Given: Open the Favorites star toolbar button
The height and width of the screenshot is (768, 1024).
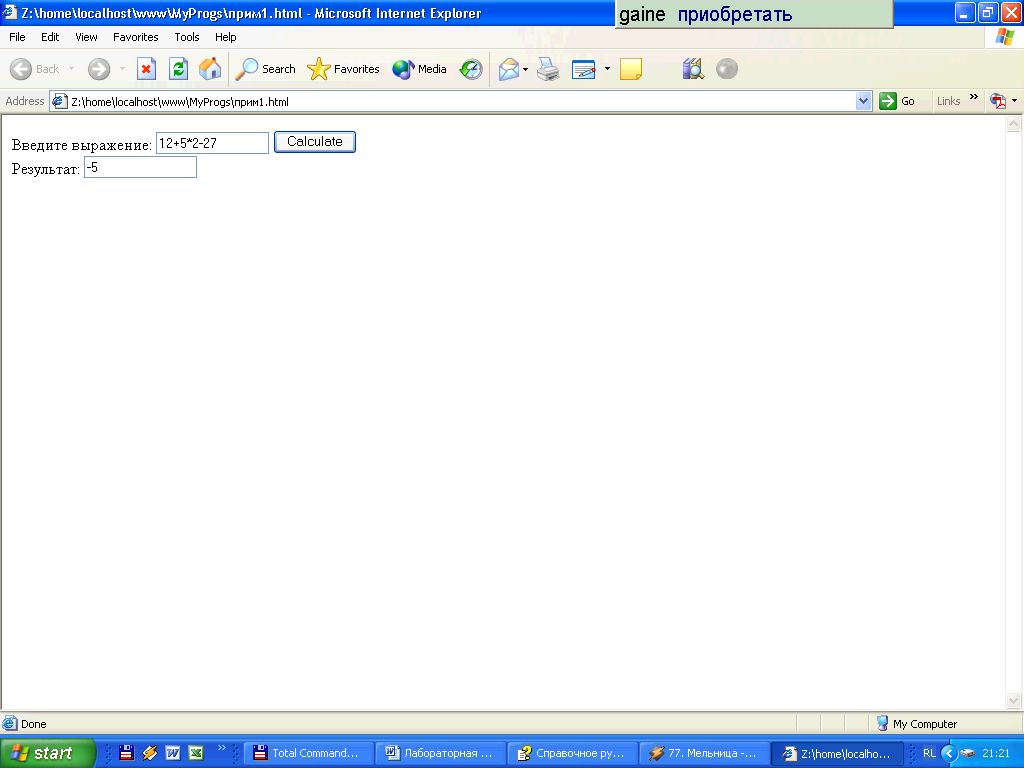Looking at the screenshot, I should pyautogui.click(x=344, y=69).
